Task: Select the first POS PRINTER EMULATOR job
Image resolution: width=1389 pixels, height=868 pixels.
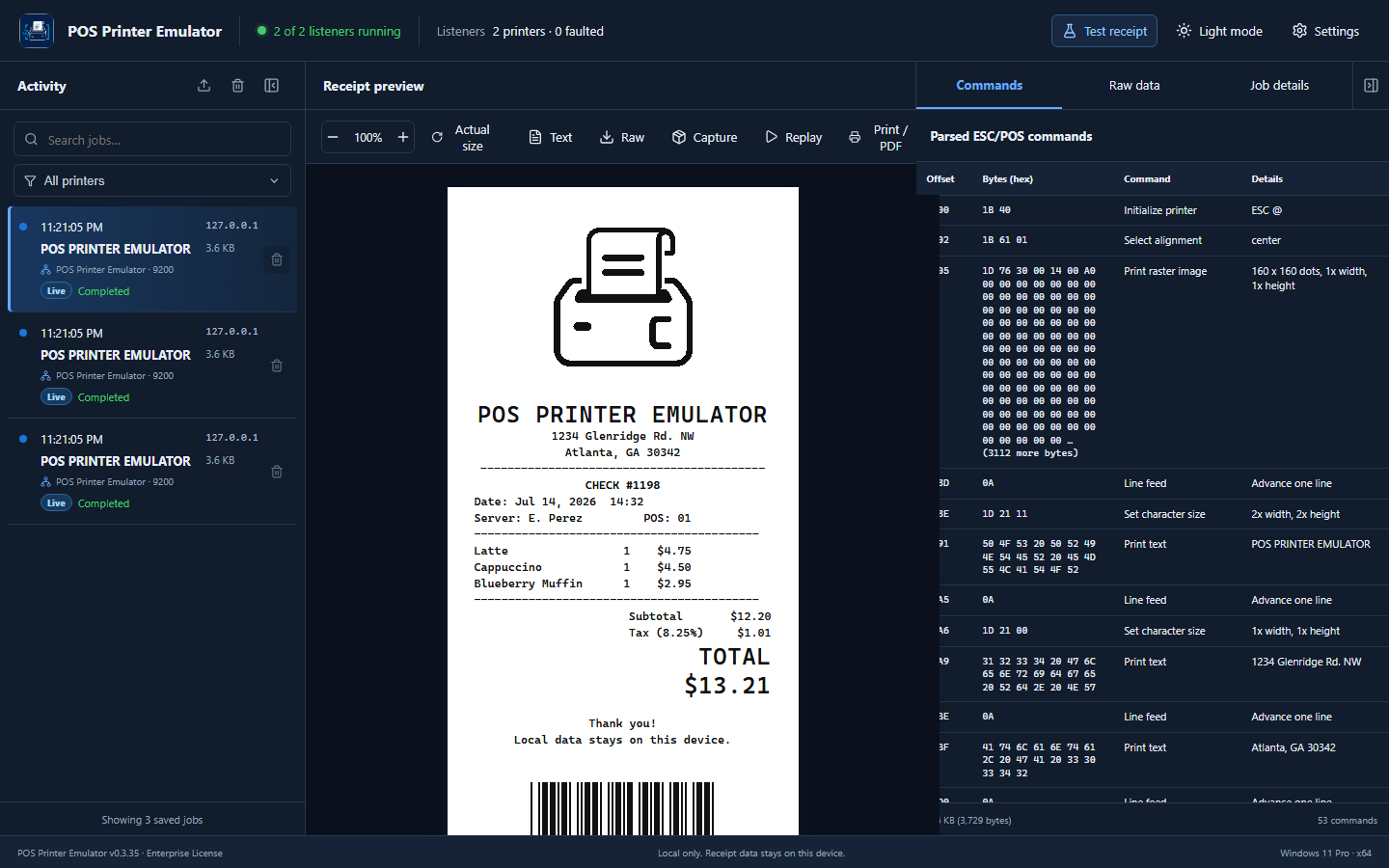Action: click(x=152, y=258)
